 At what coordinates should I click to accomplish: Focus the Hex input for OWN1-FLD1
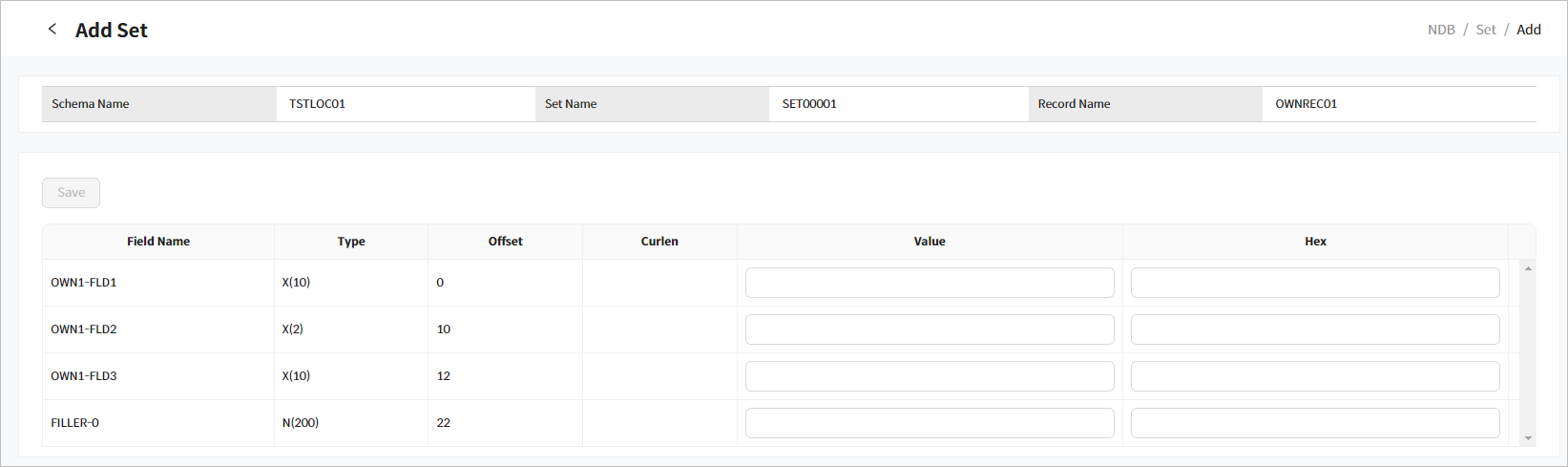[1314, 283]
